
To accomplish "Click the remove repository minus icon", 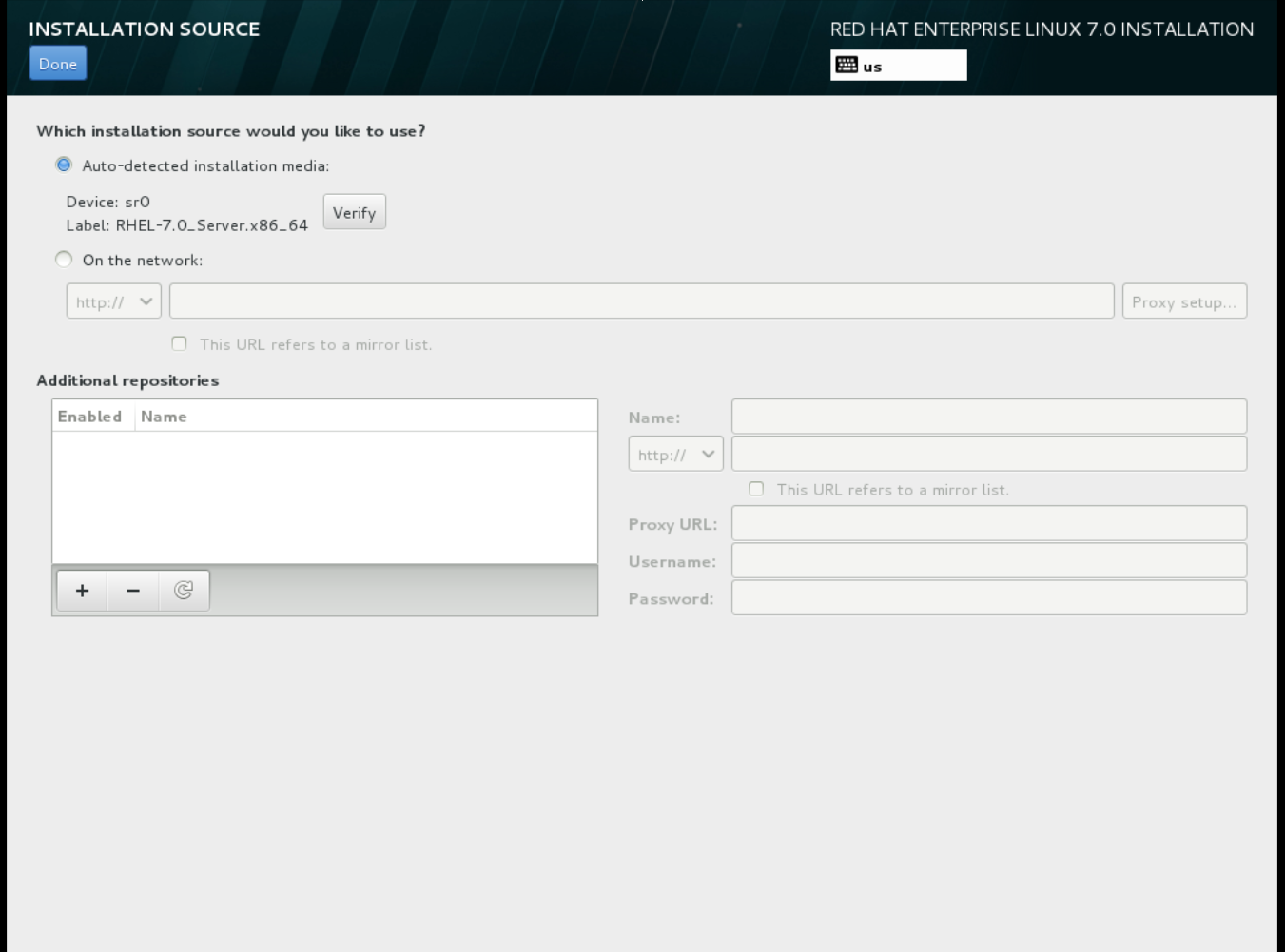I will click(x=133, y=591).
